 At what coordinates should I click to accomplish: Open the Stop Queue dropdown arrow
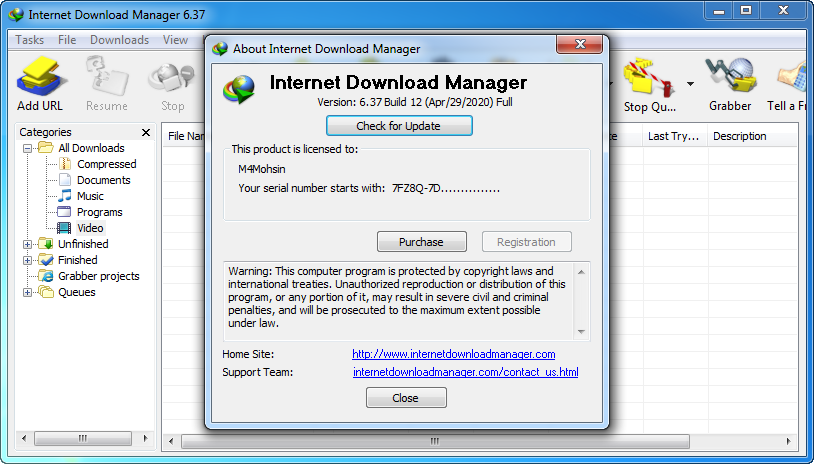690,84
